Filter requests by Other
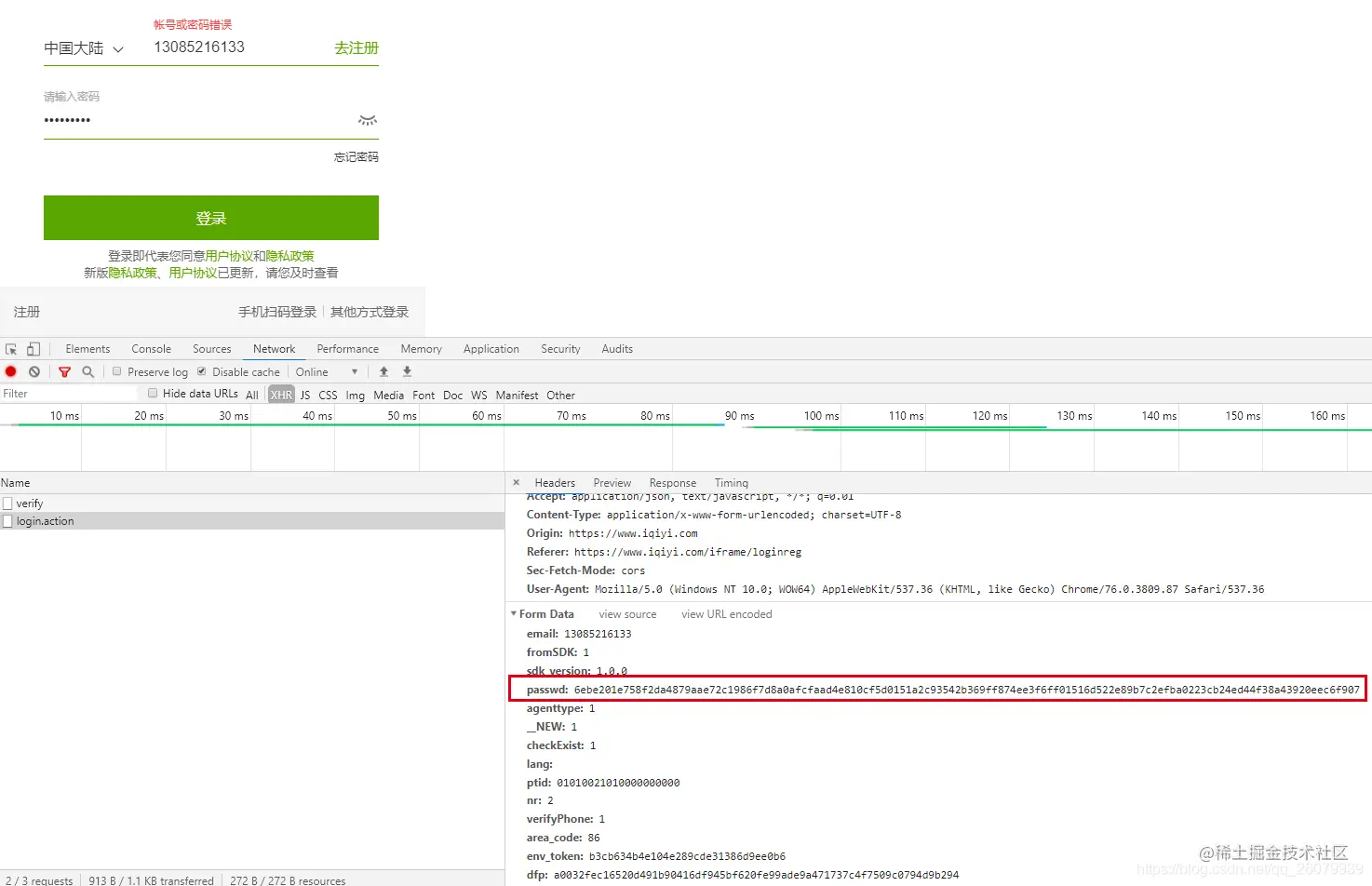Viewport: 1372px width, 886px height. pos(561,395)
